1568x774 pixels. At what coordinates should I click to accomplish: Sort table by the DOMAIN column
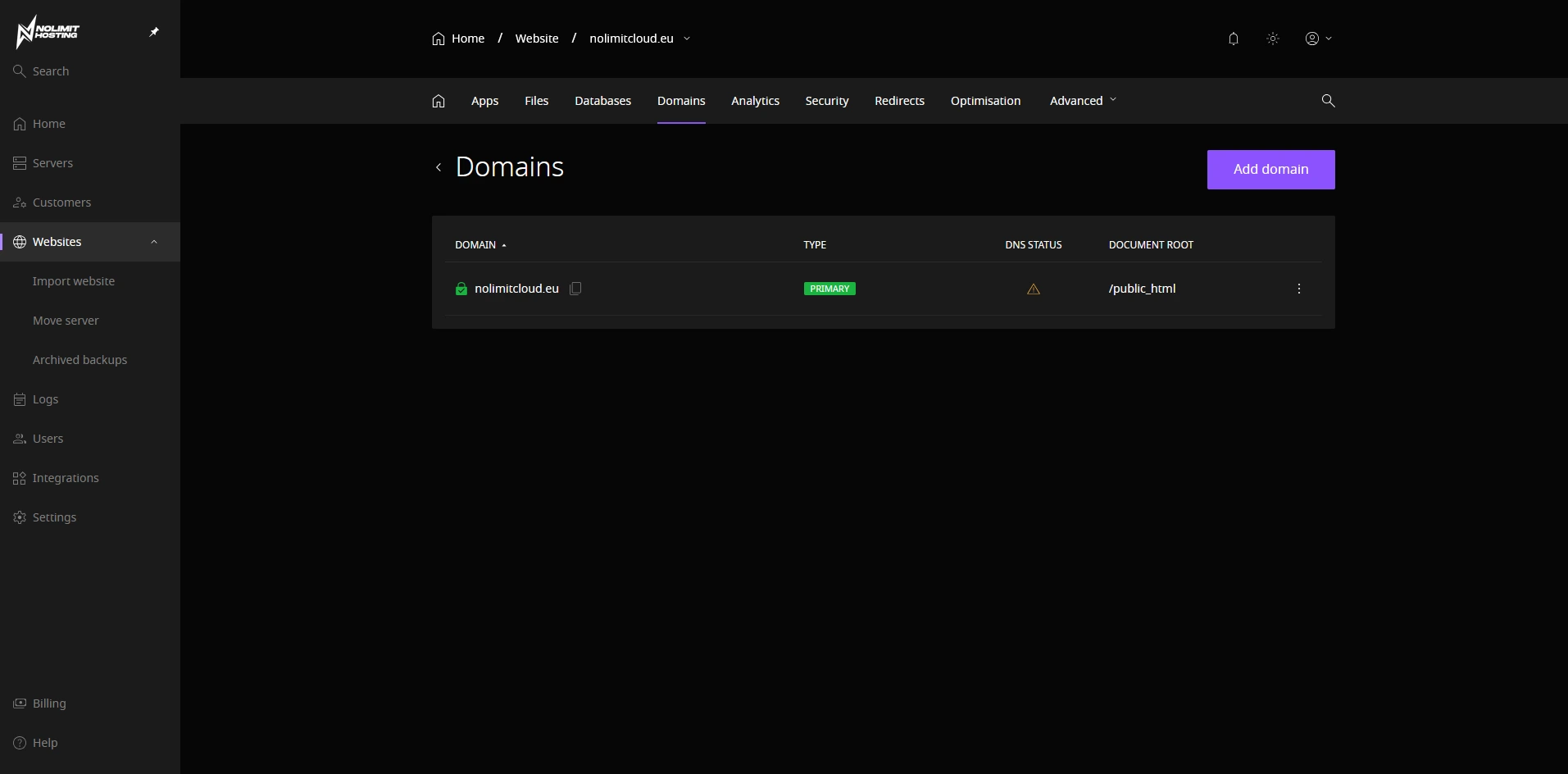pyautogui.click(x=481, y=245)
